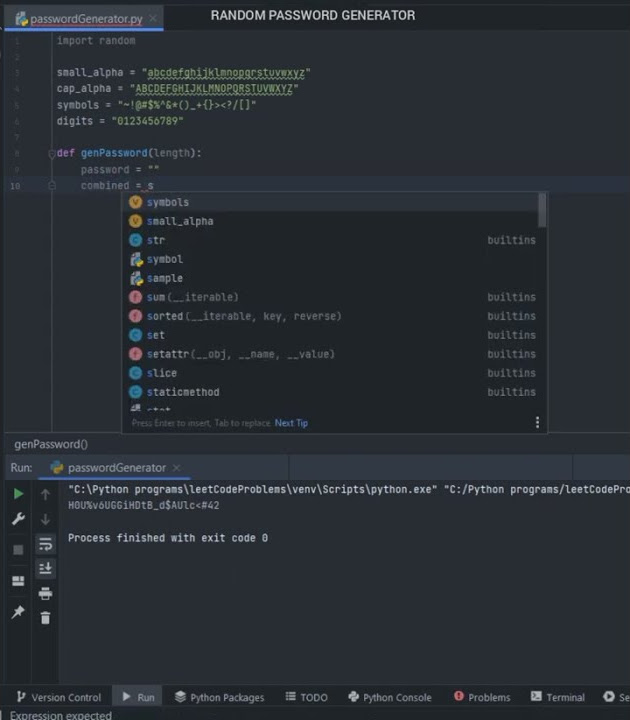Clear console output with trash icon
630x720 pixels.
(x=45, y=618)
